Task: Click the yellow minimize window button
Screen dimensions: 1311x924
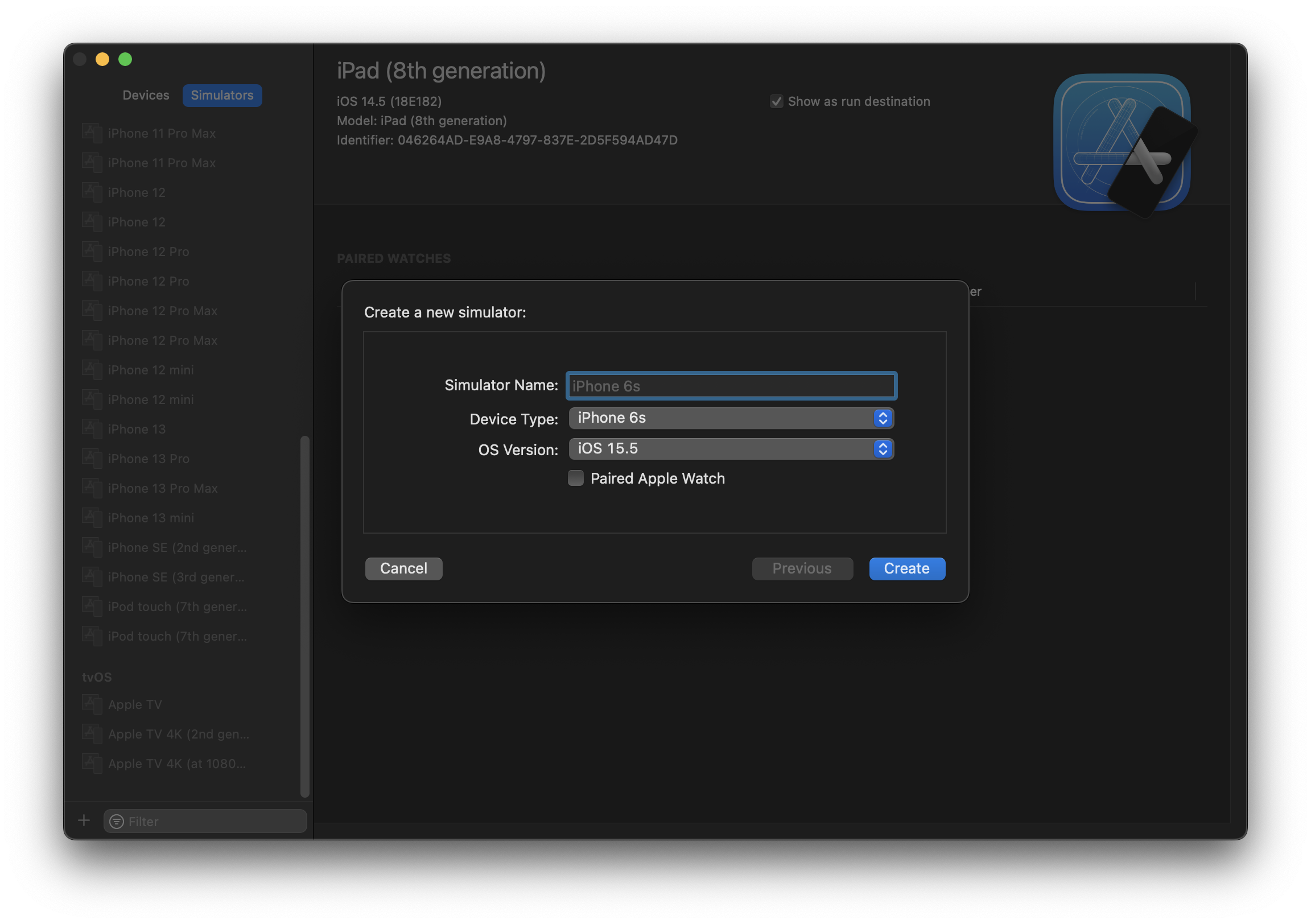Action: point(102,59)
